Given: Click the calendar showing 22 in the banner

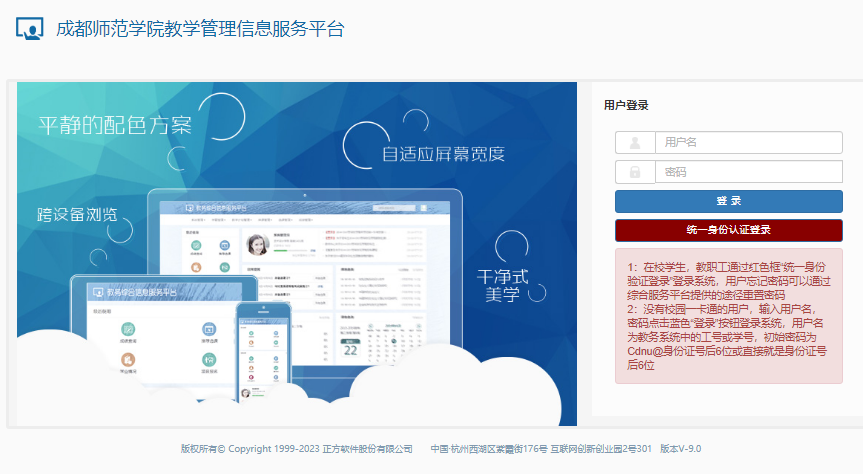Looking at the screenshot, I should 350,347.
